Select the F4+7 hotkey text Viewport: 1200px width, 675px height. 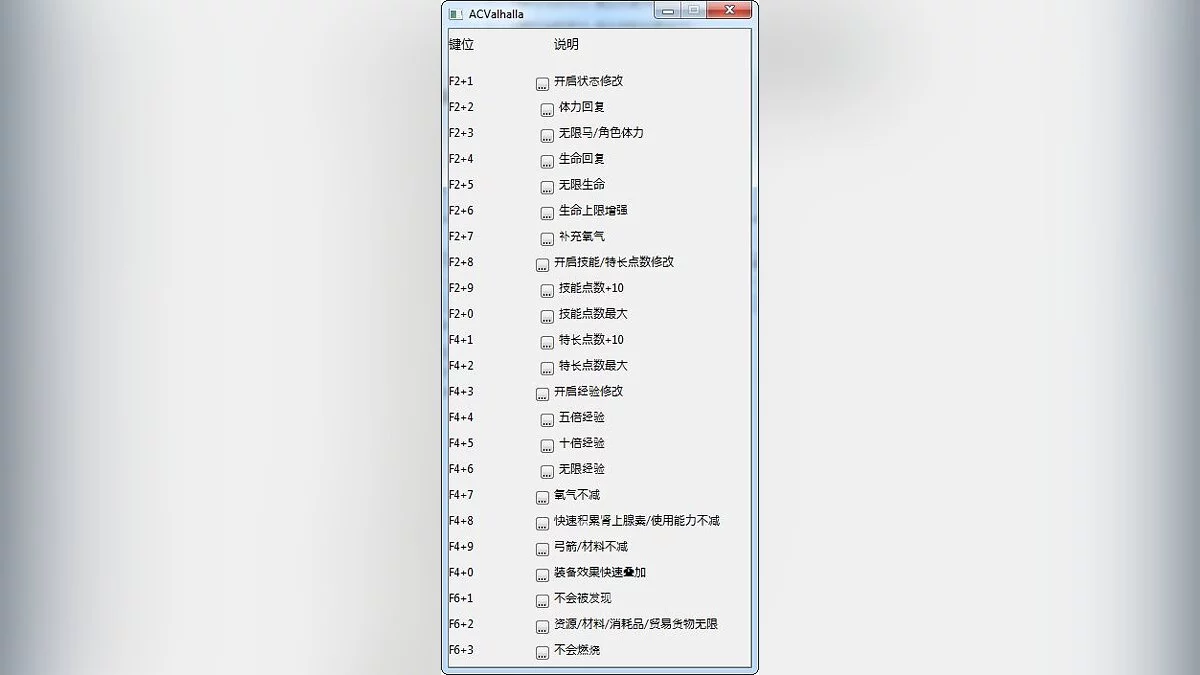(461, 495)
